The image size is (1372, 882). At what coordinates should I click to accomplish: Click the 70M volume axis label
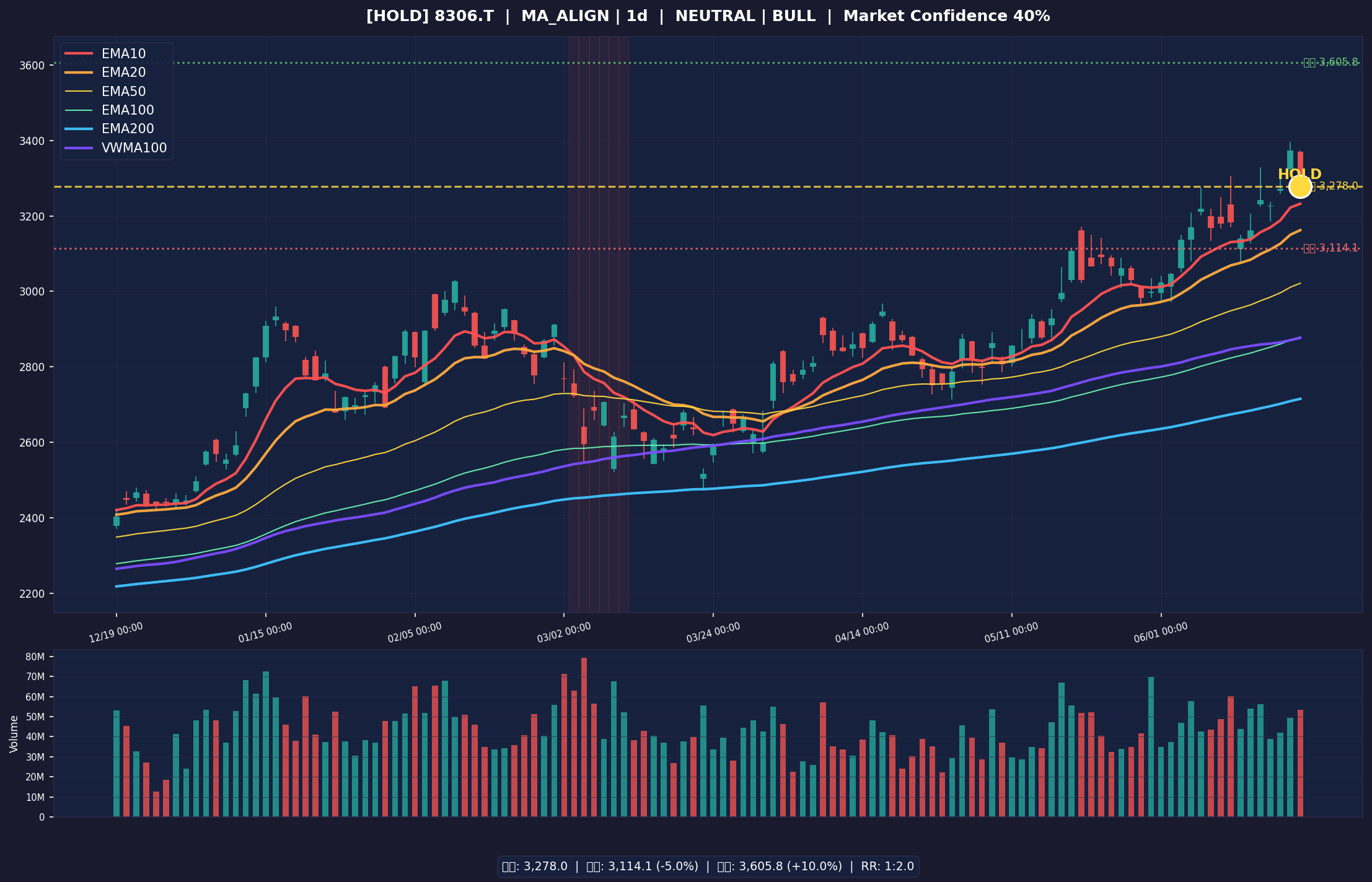37,677
